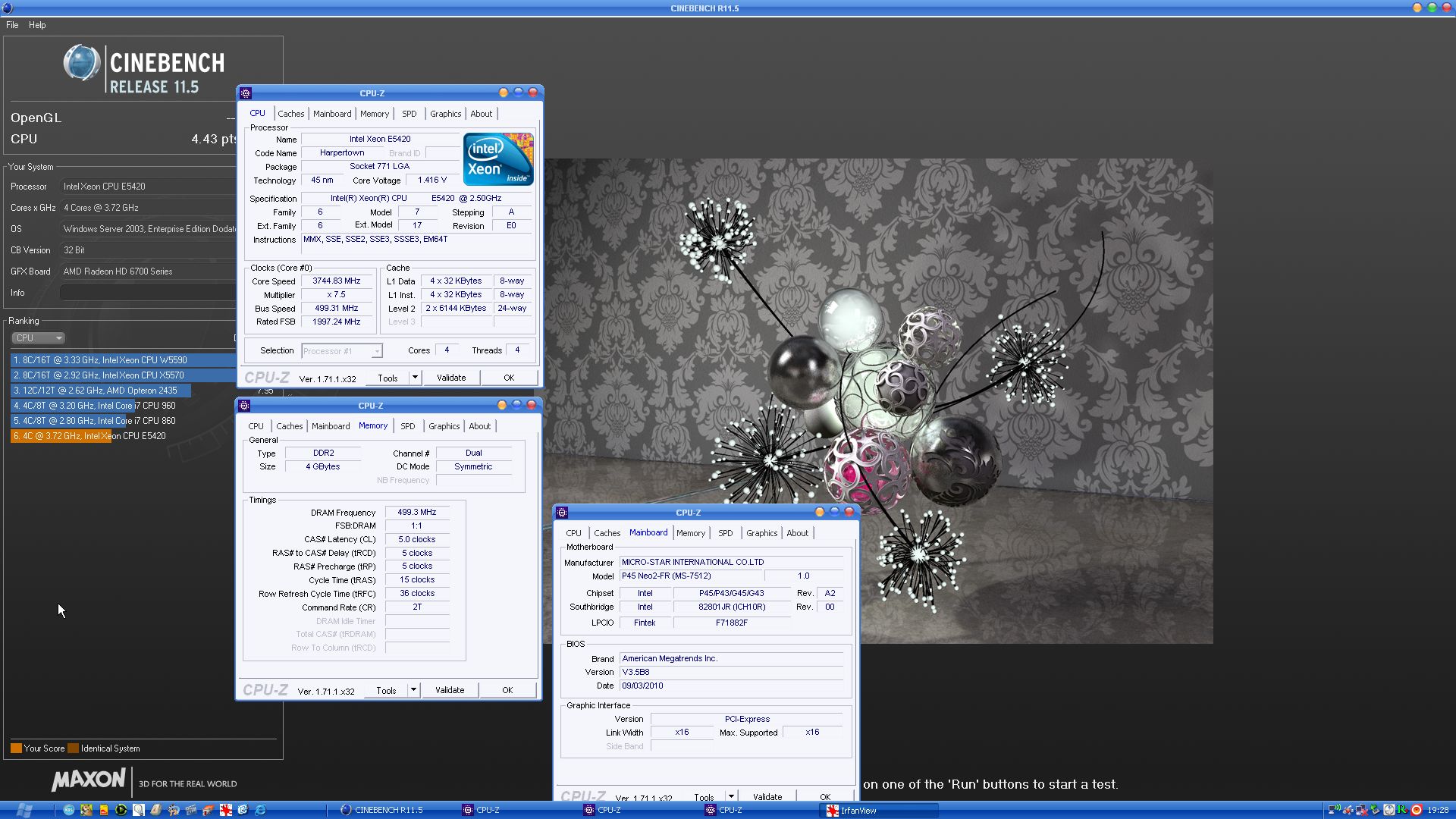Switch to IrfanView taskbar button
Viewport: 1456px width, 819px height.
click(x=880, y=810)
